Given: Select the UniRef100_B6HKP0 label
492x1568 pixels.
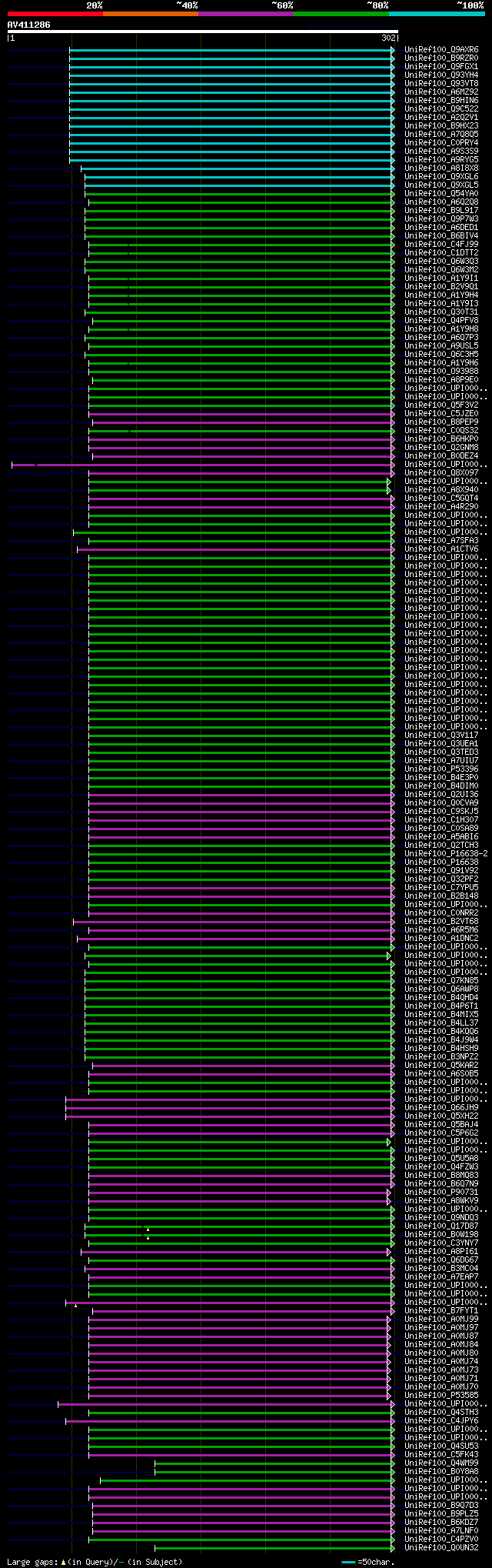Looking at the screenshot, I should click(441, 439).
